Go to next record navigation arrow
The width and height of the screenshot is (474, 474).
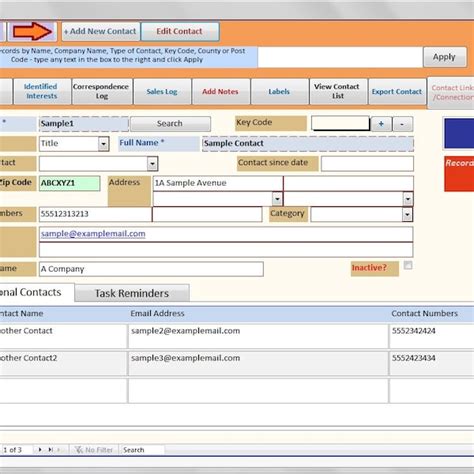pyautogui.click(x=40, y=450)
